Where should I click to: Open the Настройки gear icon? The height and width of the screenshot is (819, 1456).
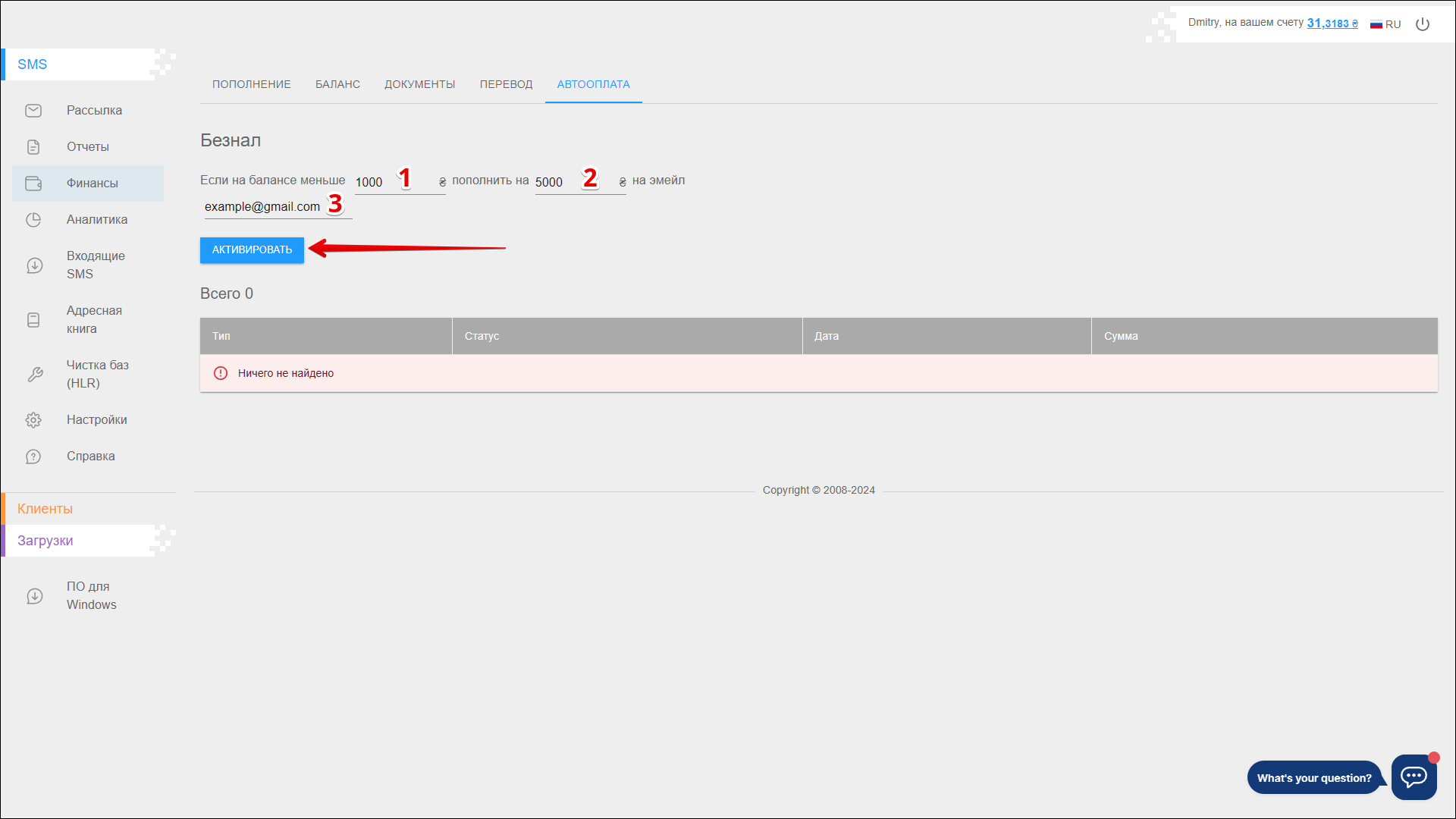point(33,420)
